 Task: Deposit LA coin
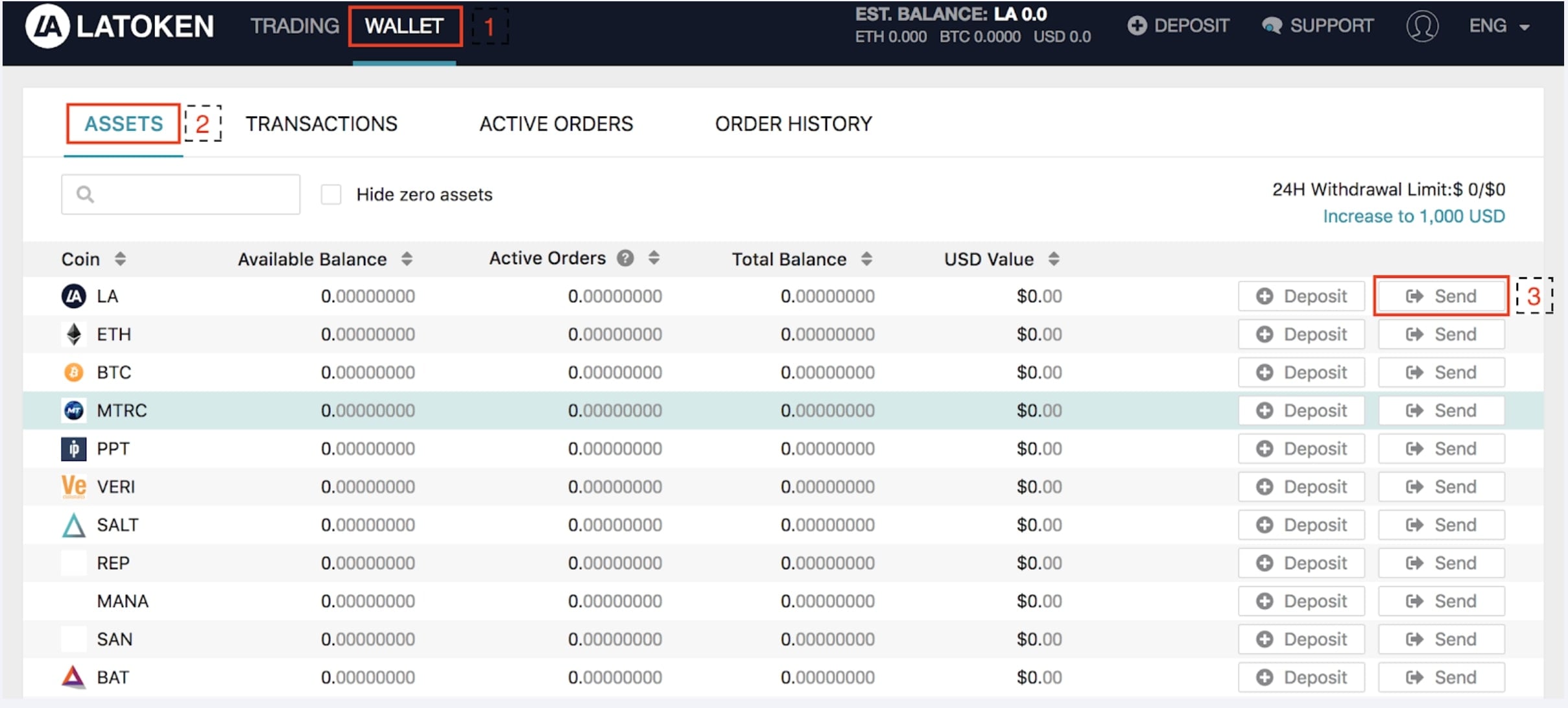[1301, 296]
